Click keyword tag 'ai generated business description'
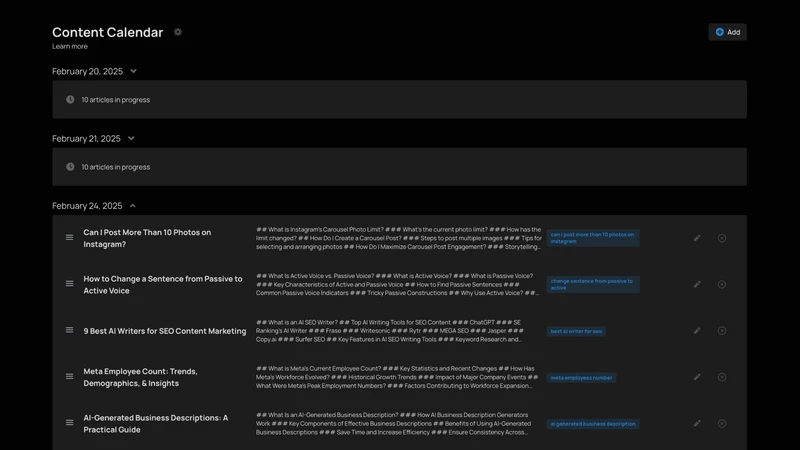The image size is (800, 450). coord(593,424)
